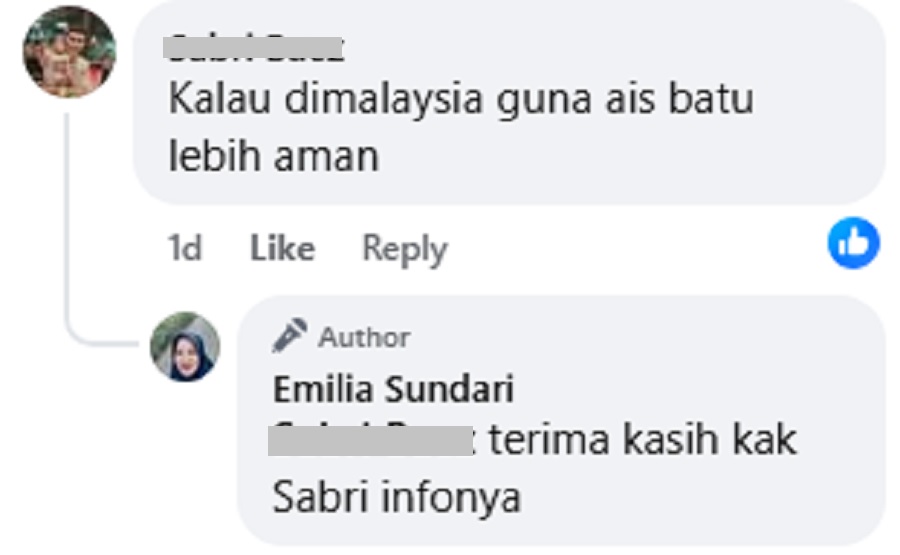Click the 'terima kasih kak' reply text
The width and height of the screenshot is (900, 555).
(x=643, y=439)
